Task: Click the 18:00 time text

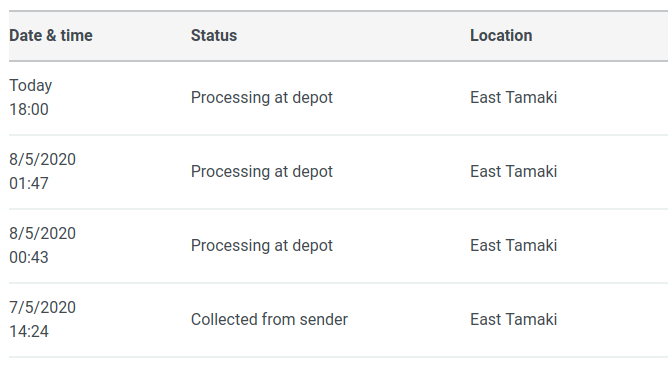Action: [x=29, y=110]
